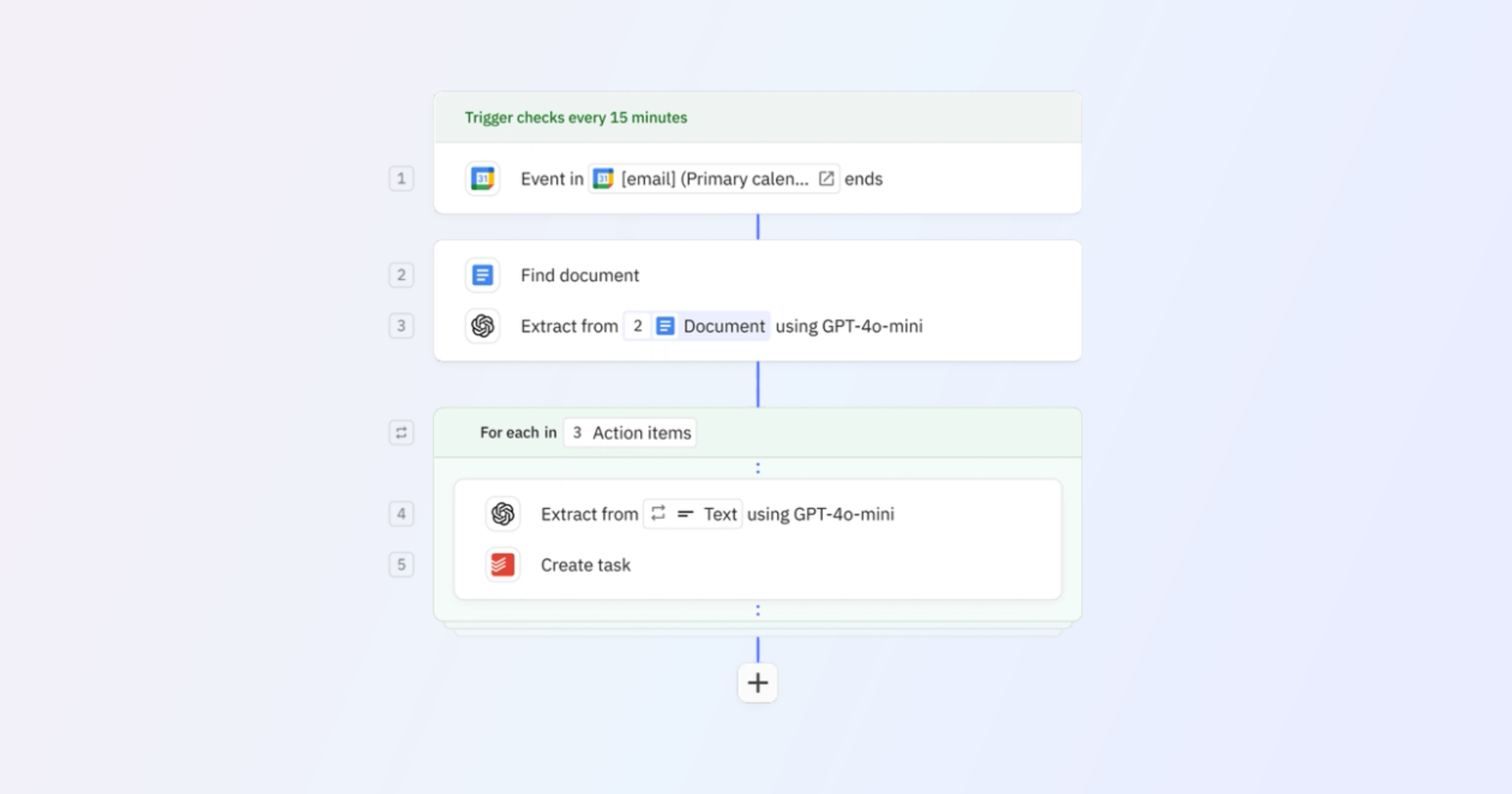Click the Trigger checks every 15 minutes header
The height and width of the screenshot is (794, 1512).
[x=575, y=117]
